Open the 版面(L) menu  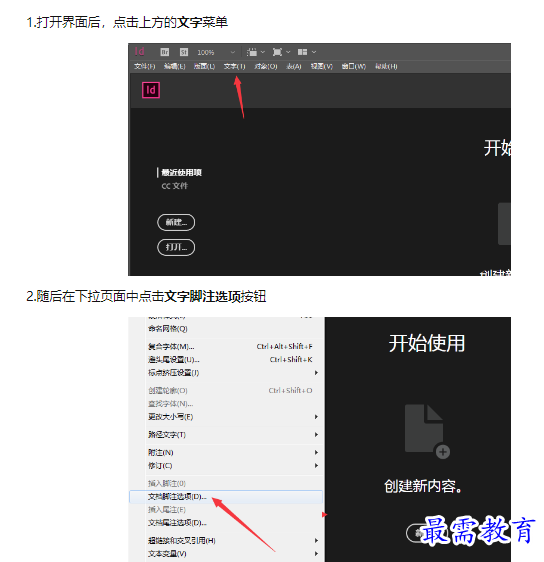[204, 66]
